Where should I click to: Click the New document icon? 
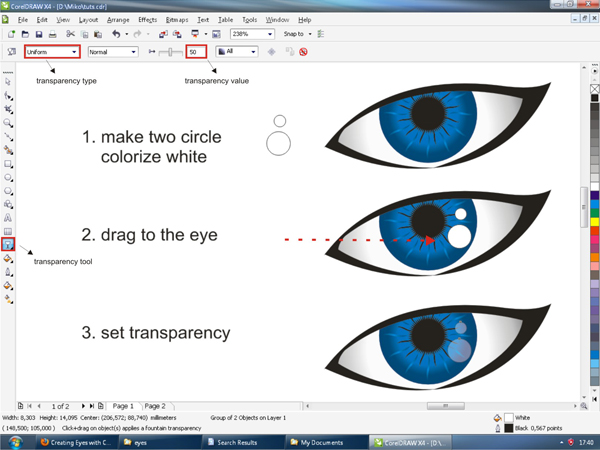pos(11,34)
